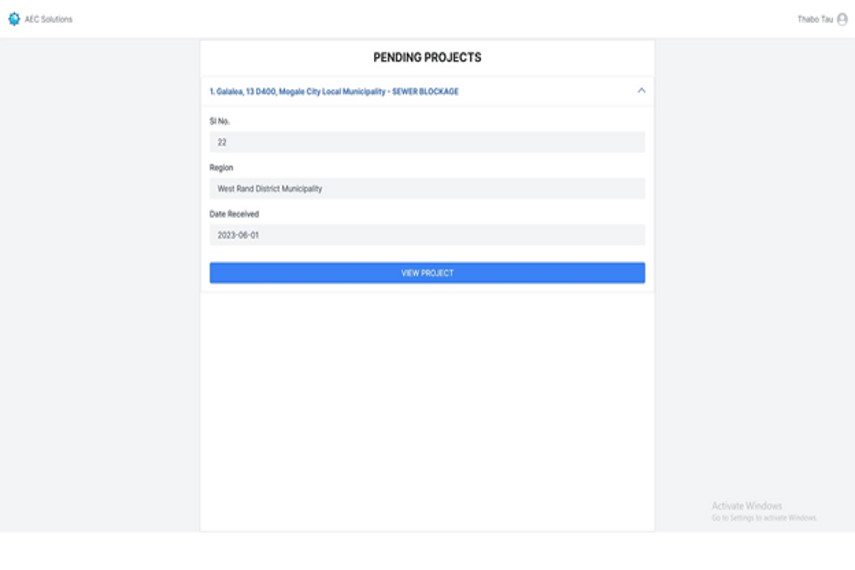Select the Date Received field 2023-06-01
Image resolution: width=855 pixels, height=570 pixels.
(x=427, y=235)
